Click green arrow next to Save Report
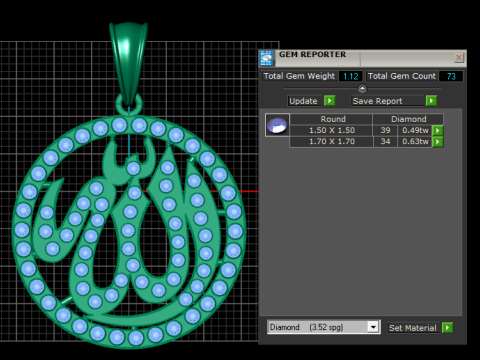The image size is (480, 360). pos(431,101)
